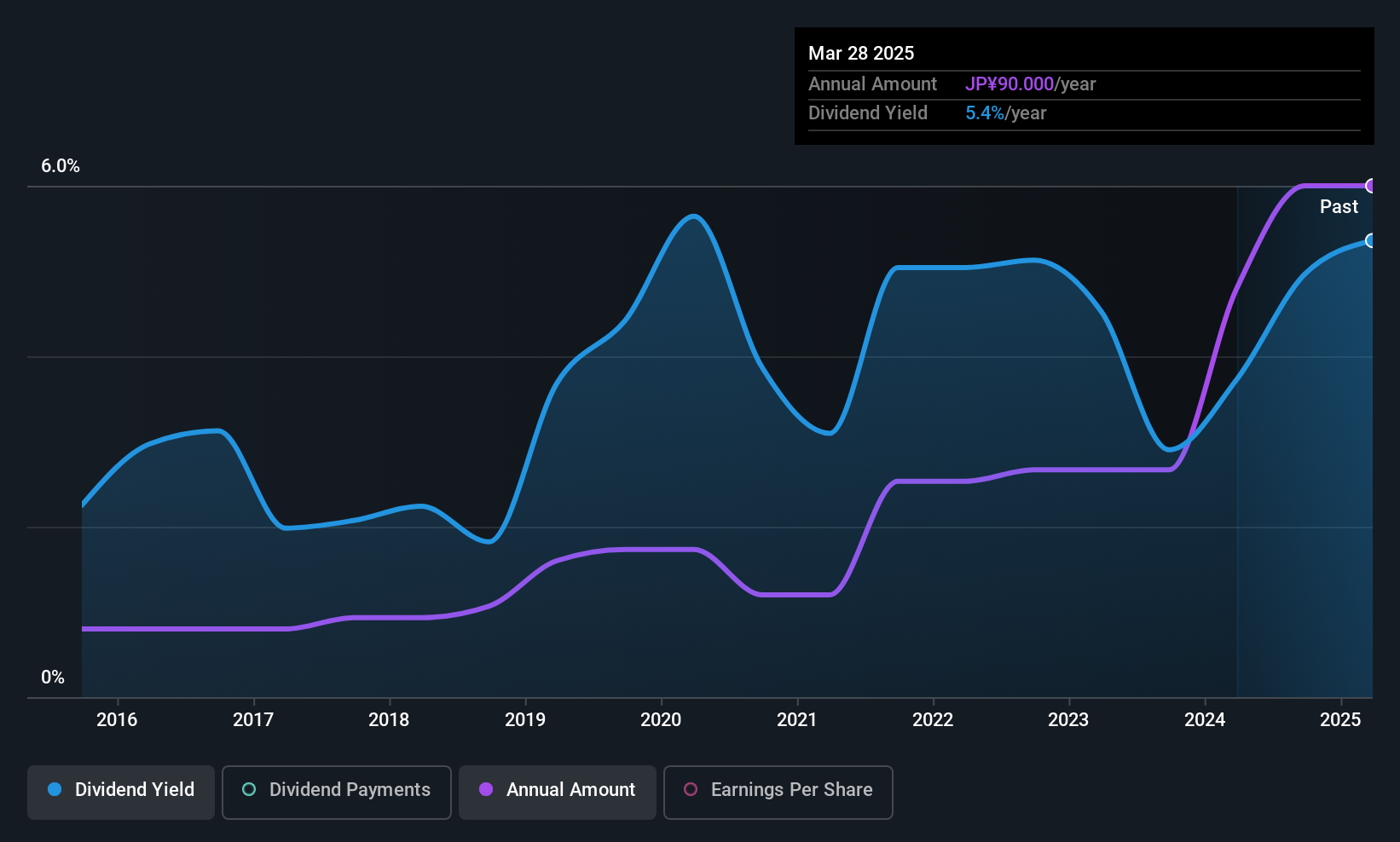Toggle the Dividend Yield series

tap(121, 790)
